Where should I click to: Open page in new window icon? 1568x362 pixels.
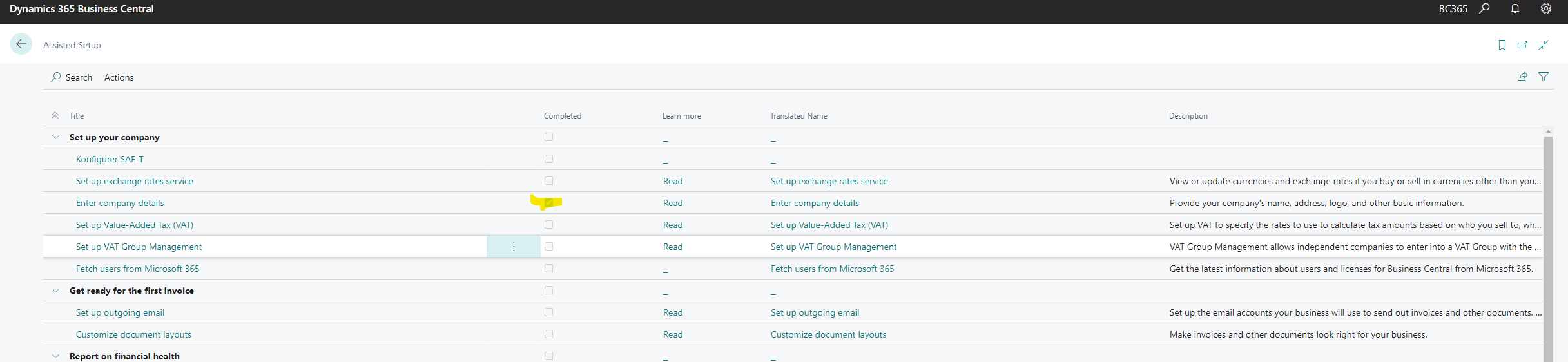pos(1523,45)
